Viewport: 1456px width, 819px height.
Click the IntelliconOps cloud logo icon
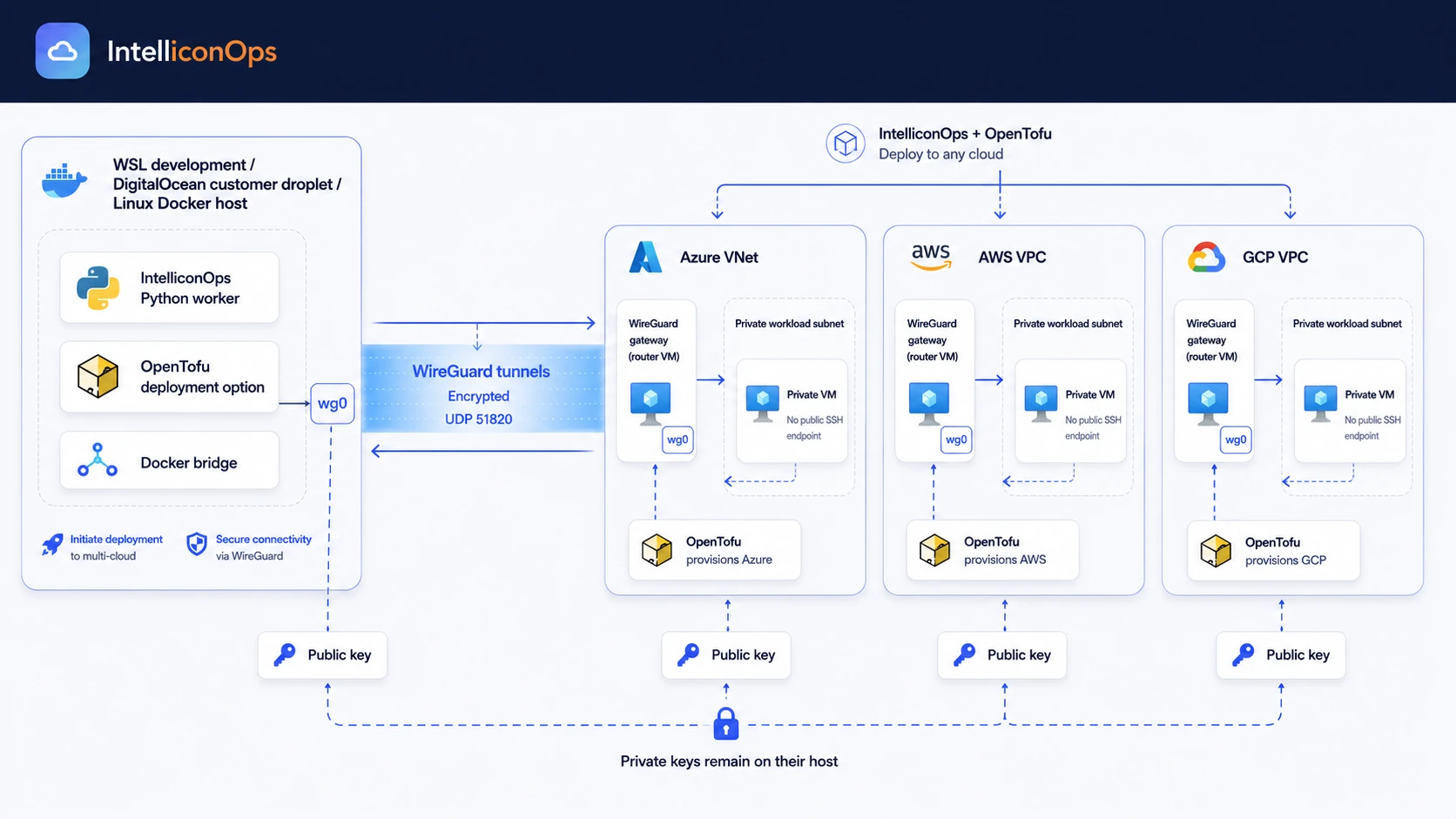[x=62, y=51]
